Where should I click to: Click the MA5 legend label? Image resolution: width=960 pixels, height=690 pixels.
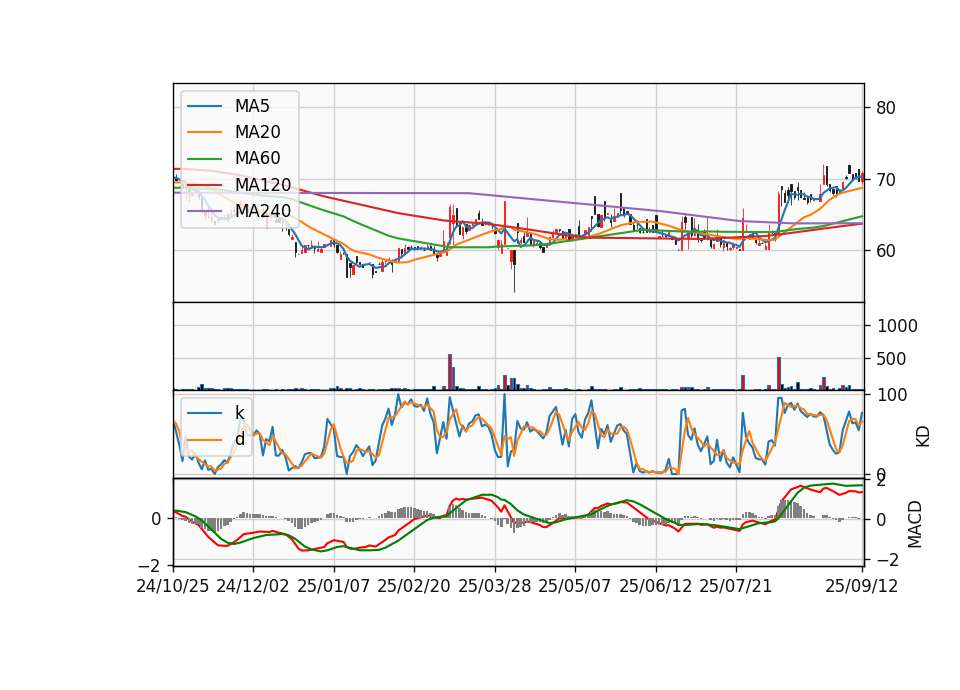click(x=252, y=106)
